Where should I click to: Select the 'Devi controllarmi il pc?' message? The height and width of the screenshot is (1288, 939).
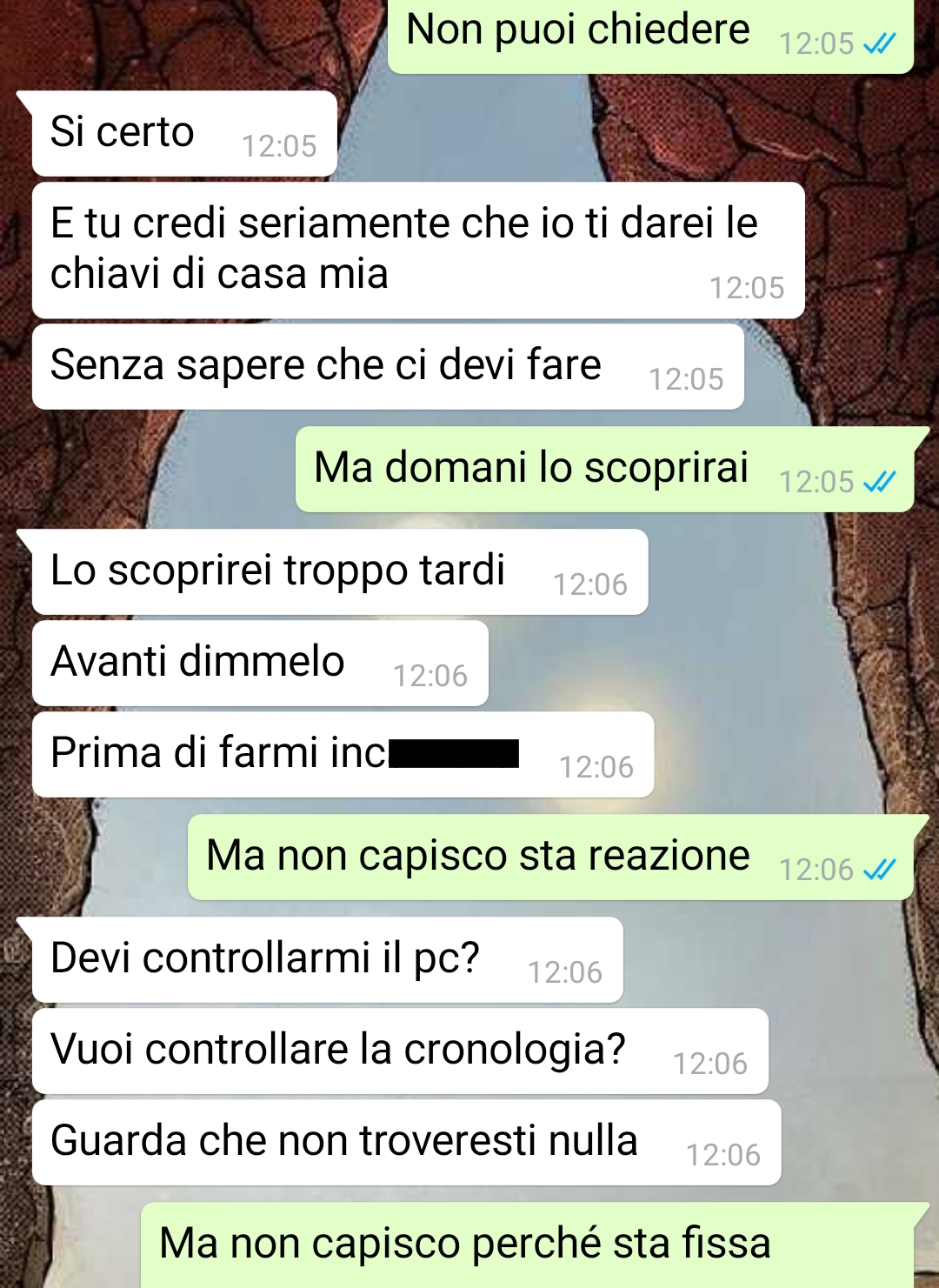[327, 959]
